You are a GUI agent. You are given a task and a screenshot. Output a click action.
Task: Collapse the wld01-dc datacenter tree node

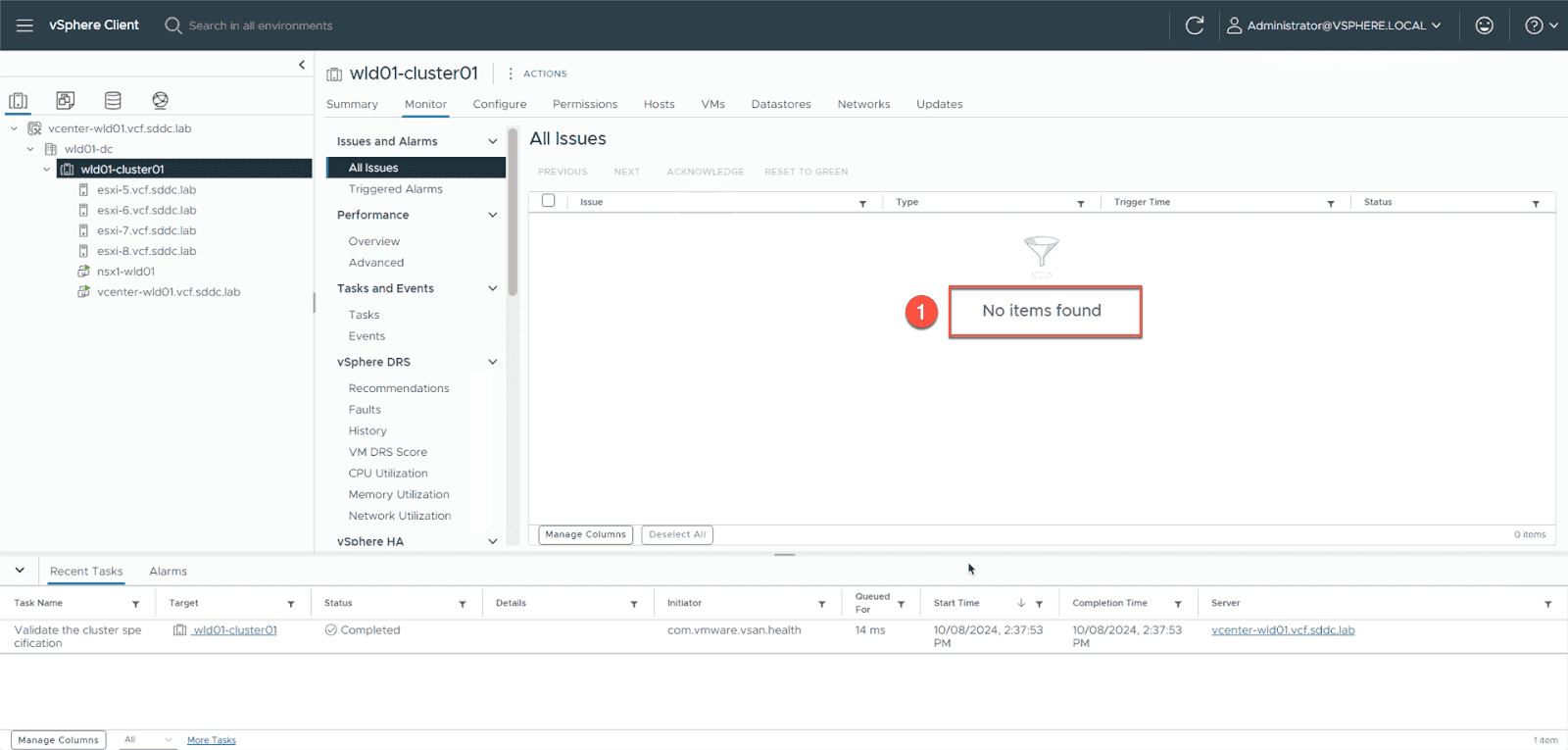tap(30, 149)
